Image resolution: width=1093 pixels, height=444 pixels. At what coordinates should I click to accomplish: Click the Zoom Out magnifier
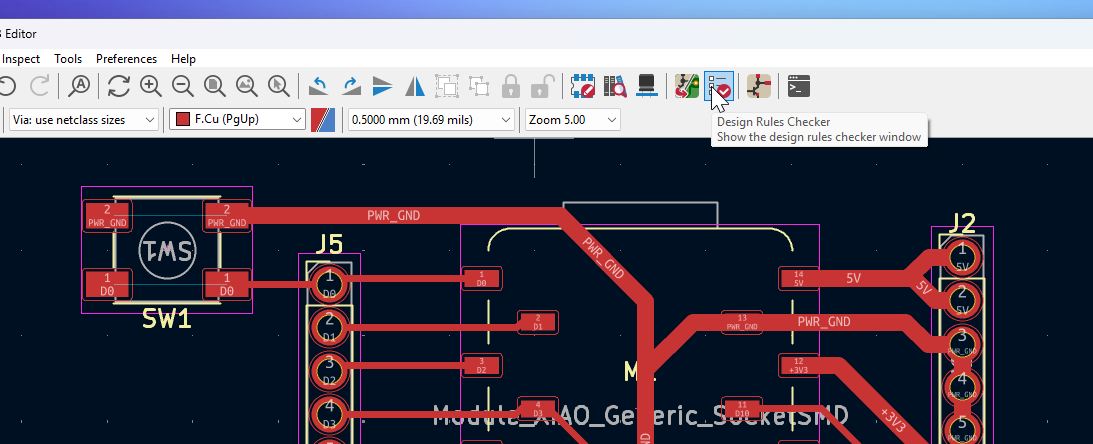pos(183,86)
